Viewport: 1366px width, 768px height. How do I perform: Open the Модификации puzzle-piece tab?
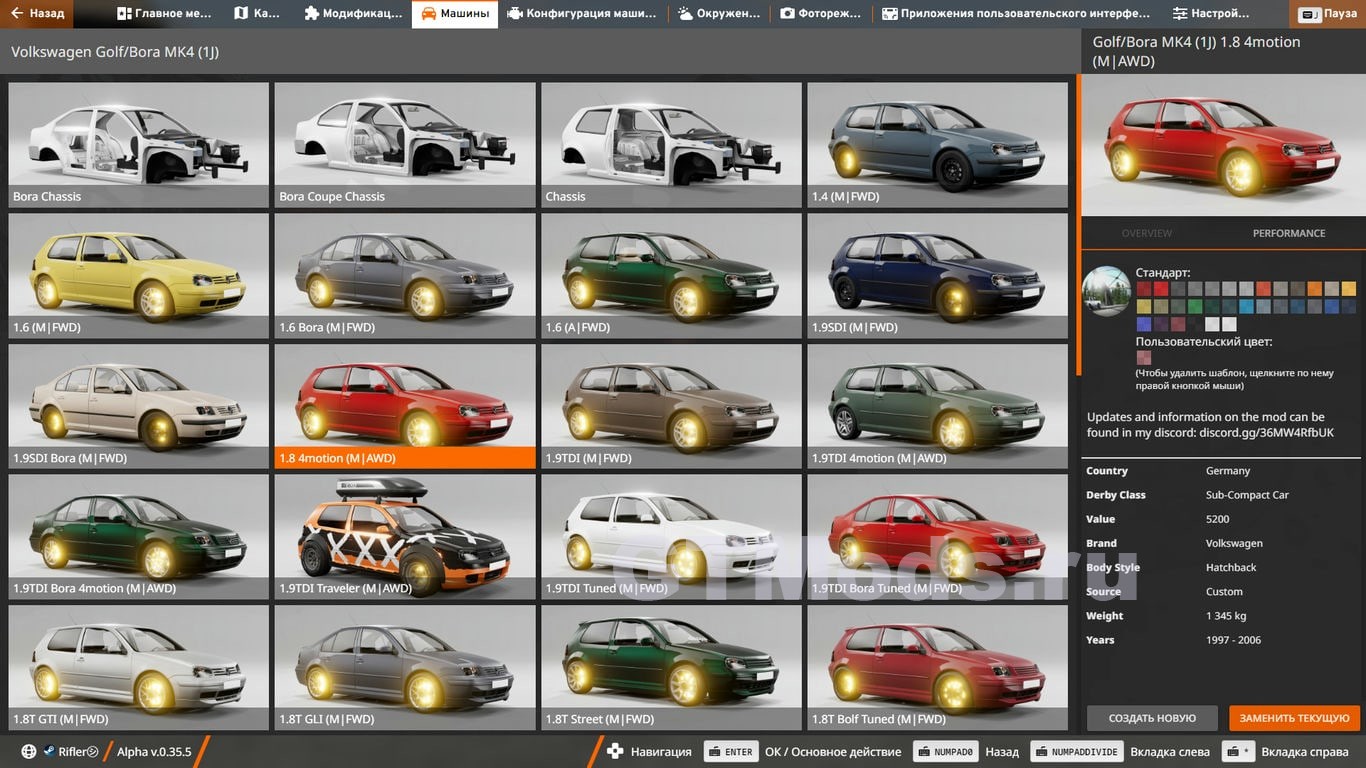pos(352,14)
